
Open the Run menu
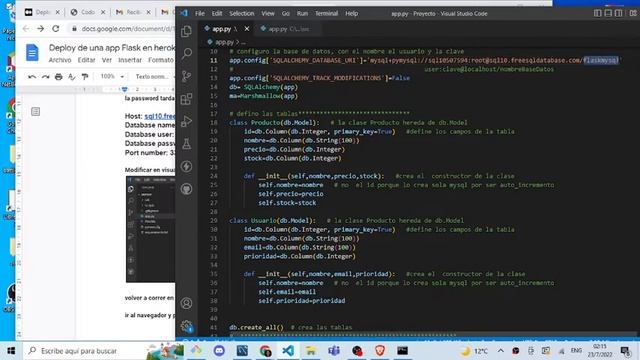(302, 13)
